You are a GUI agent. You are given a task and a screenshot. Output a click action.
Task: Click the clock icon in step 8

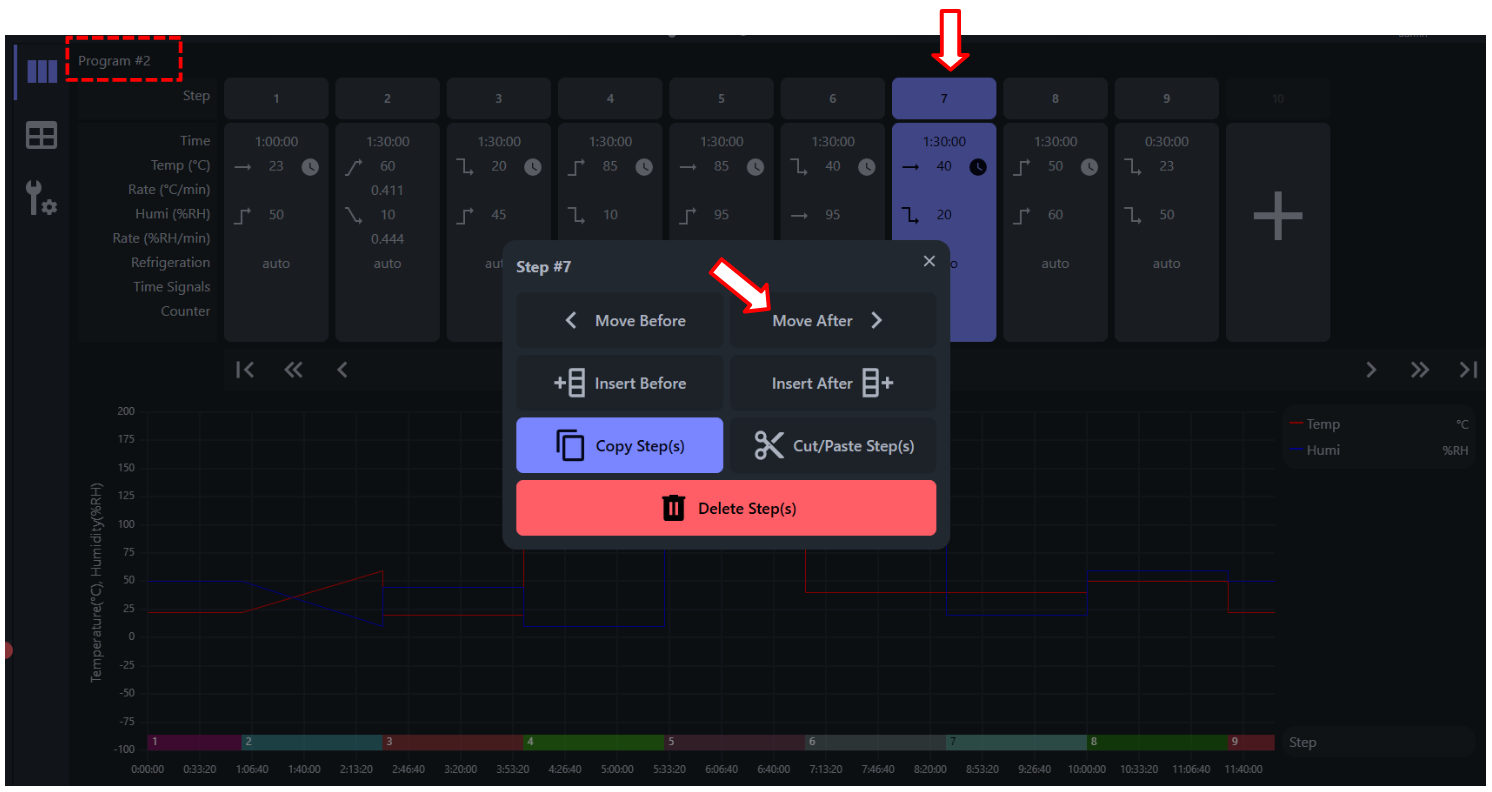[1089, 167]
